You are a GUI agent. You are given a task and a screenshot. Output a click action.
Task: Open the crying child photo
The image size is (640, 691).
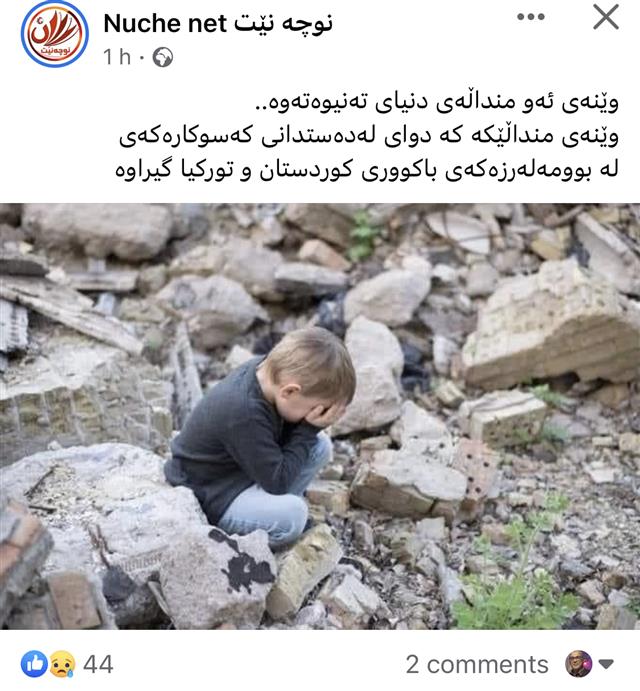(x=320, y=416)
